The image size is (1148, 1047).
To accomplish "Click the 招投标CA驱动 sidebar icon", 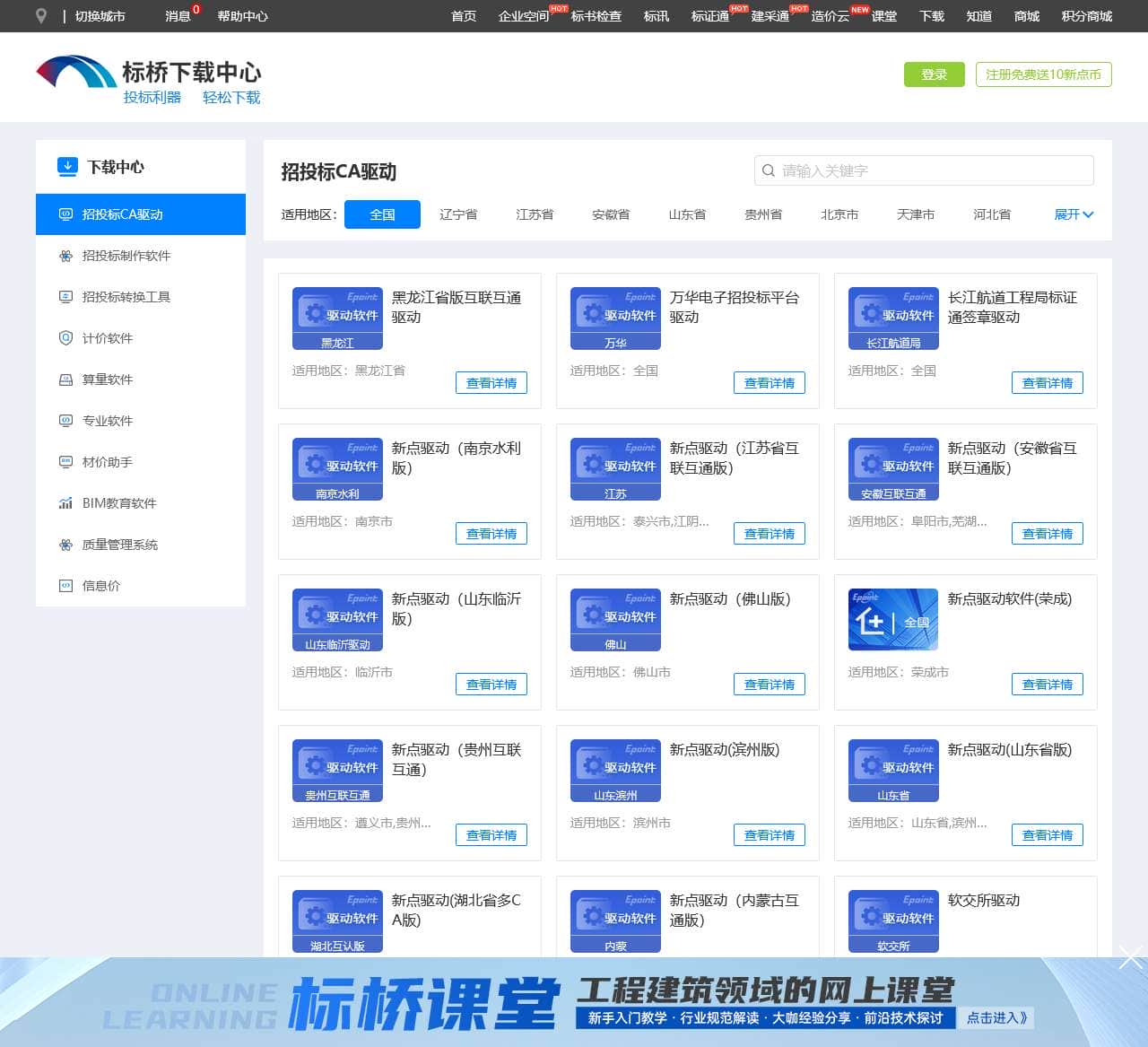I will point(65,214).
